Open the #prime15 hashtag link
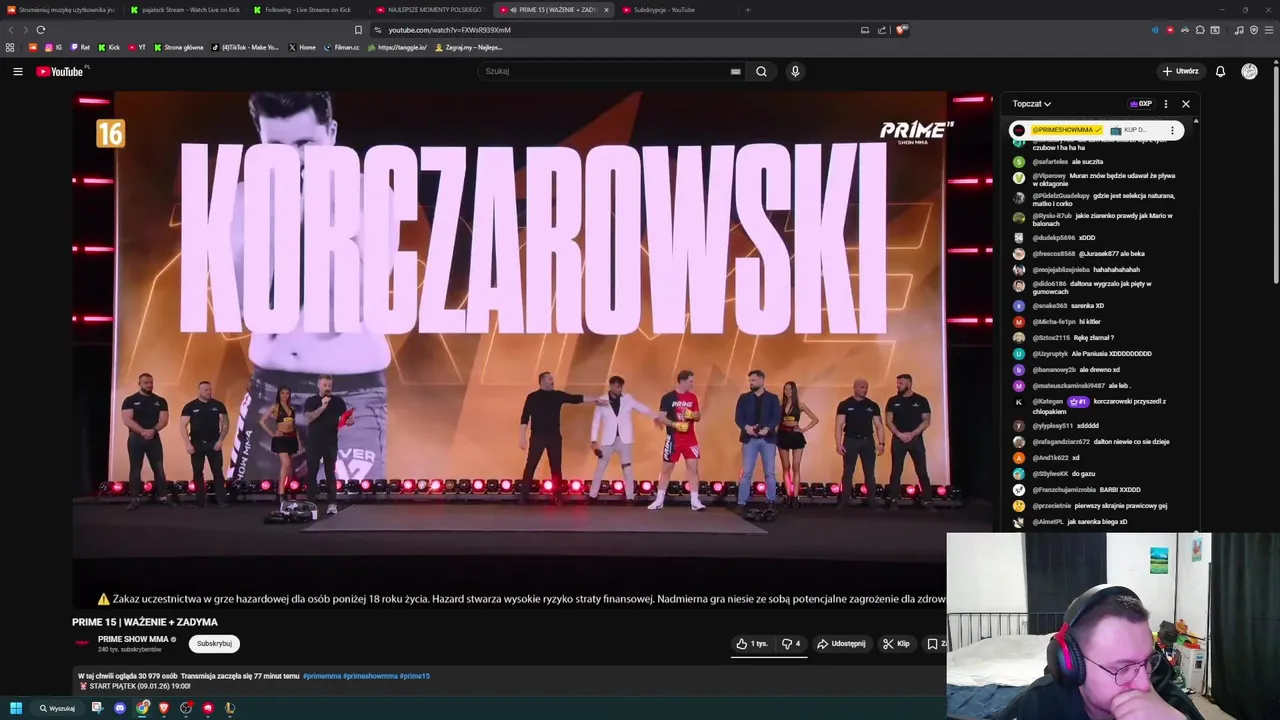Screen dimensions: 1280x720 [415, 676]
